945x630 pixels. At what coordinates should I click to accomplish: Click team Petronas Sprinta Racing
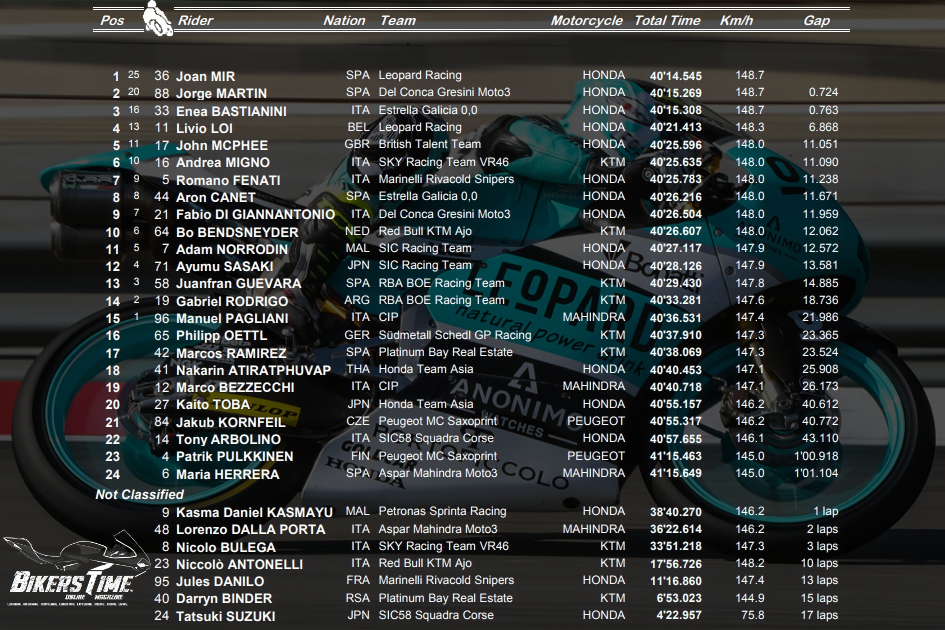click(x=442, y=511)
